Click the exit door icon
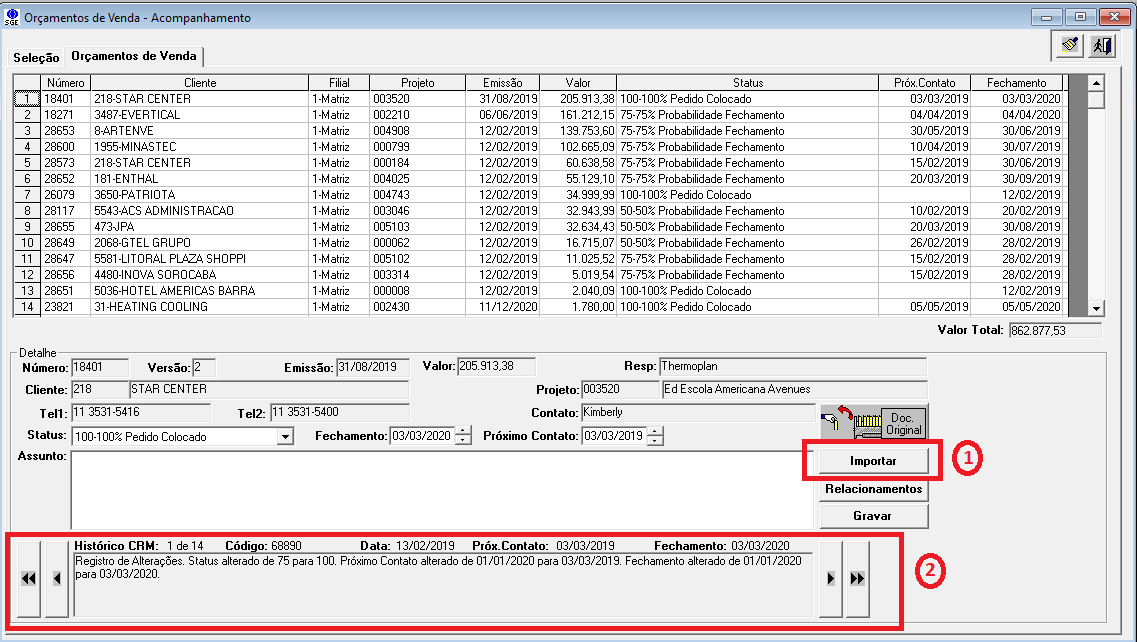This screenshot has width=1137, height=642. (1100, 45)
